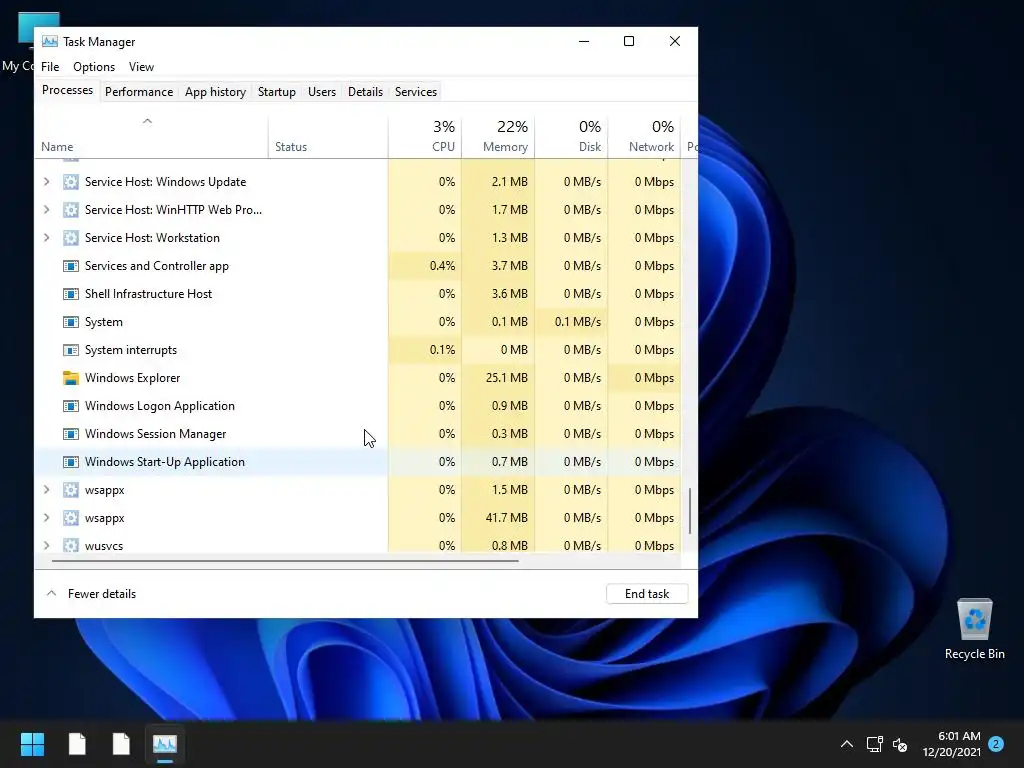Expand the wsappx 1.5 MB group
This screenshot has width=1024, height=768.
pos(46,490)
